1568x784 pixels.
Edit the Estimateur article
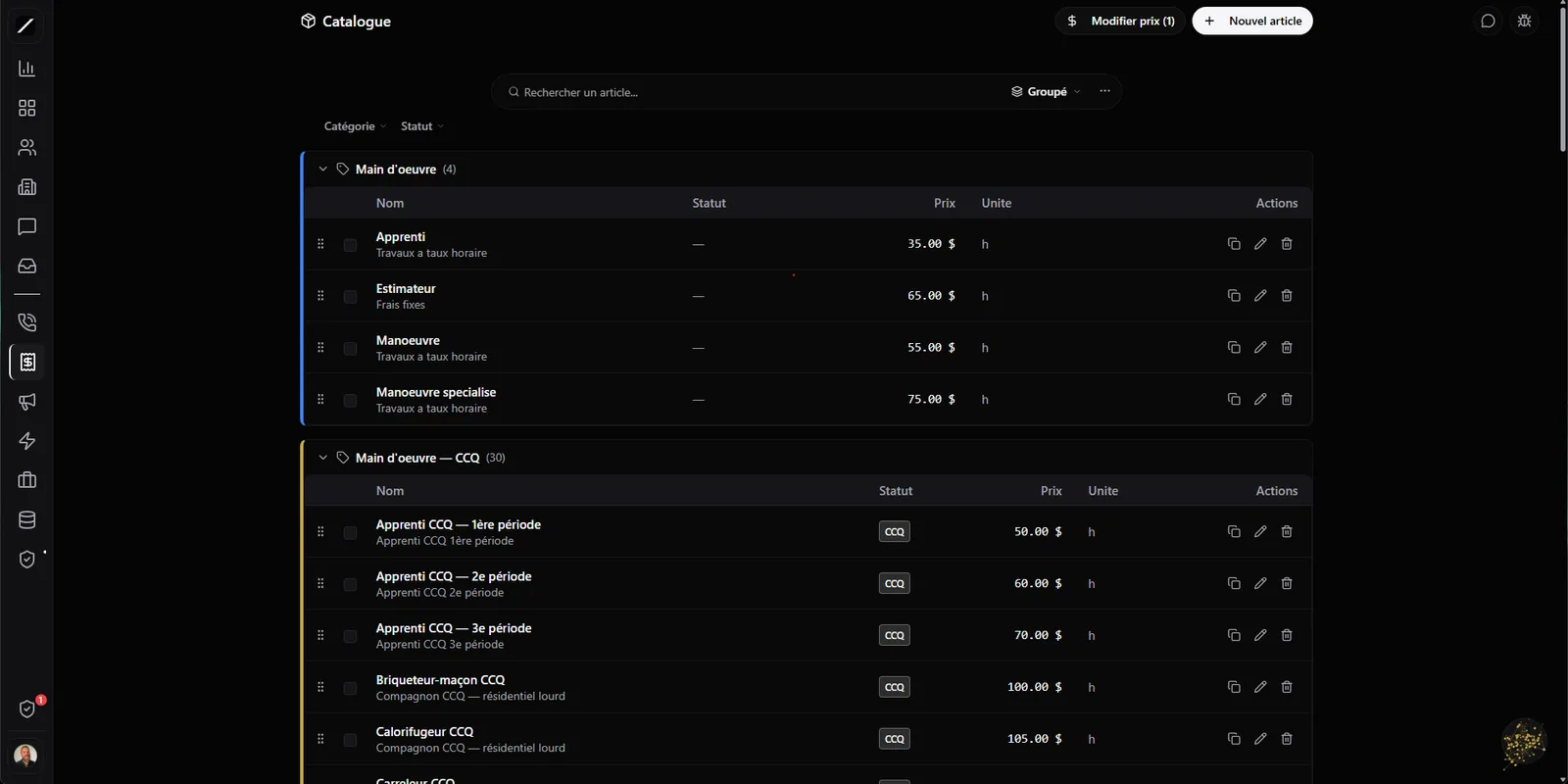click(x=1260, y=296)
